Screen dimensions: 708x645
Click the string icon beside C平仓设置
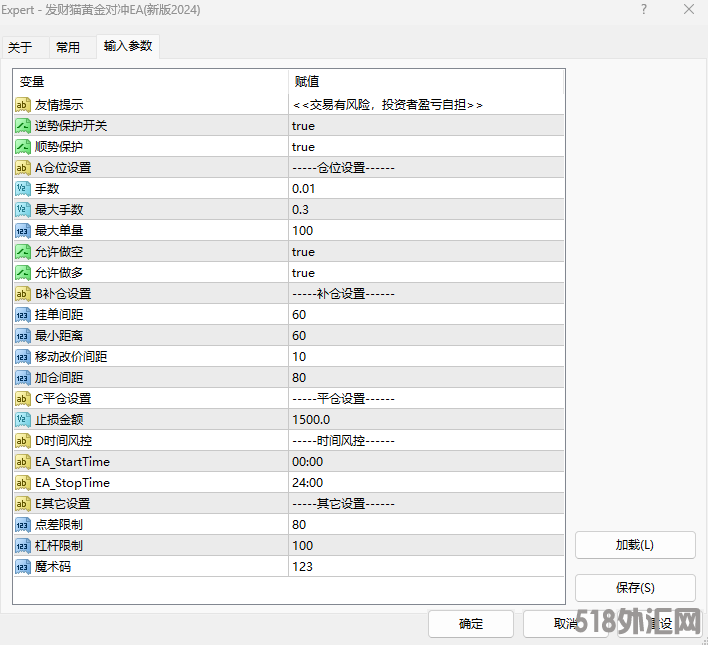click(23, 399)
